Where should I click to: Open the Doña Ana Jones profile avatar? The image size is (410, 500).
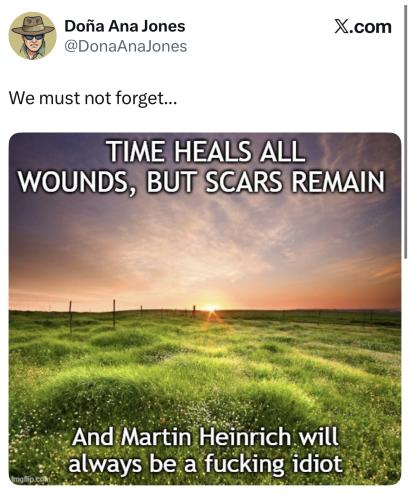(32, 36)
